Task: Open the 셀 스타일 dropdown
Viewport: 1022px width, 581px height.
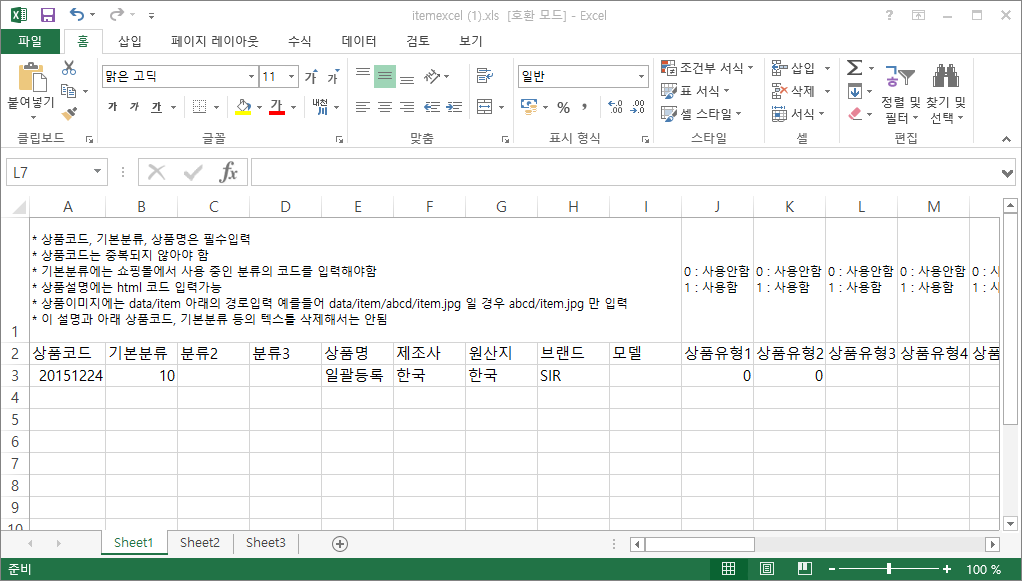Action: (x=701, y=113)
